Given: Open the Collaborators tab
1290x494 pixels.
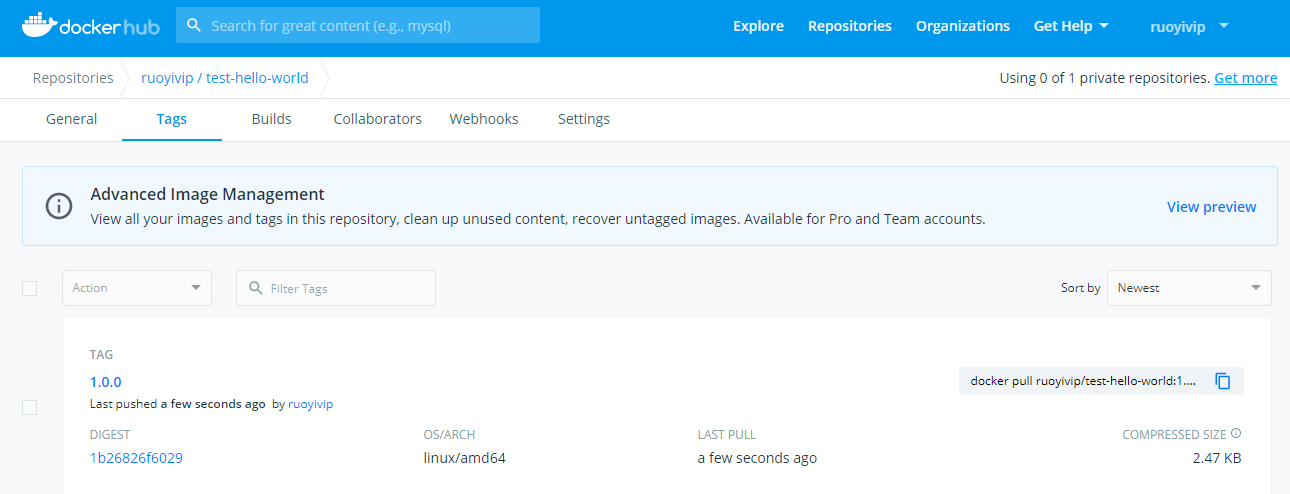Looking at the screenshot, I should coord(377,119).
